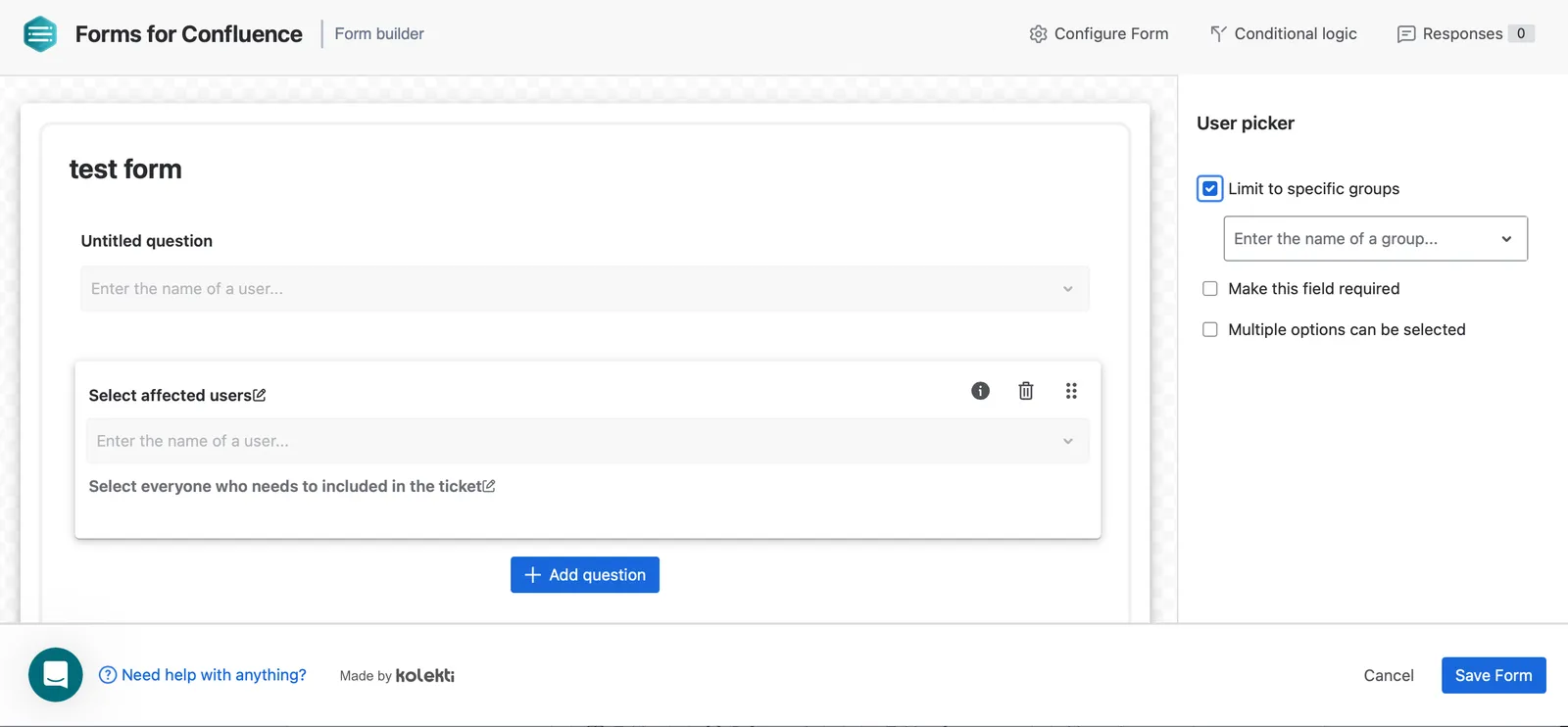The height and width of the screenshot is (727, 1568).
Task: Open Configure Form settings
Action: (x=1099, y=34)
